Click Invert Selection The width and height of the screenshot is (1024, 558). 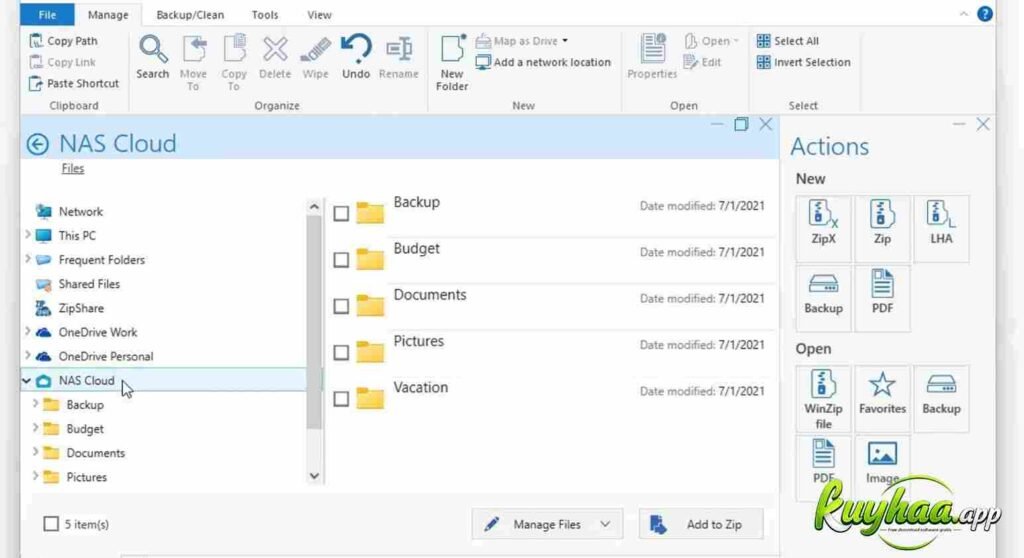click(804, 62)
